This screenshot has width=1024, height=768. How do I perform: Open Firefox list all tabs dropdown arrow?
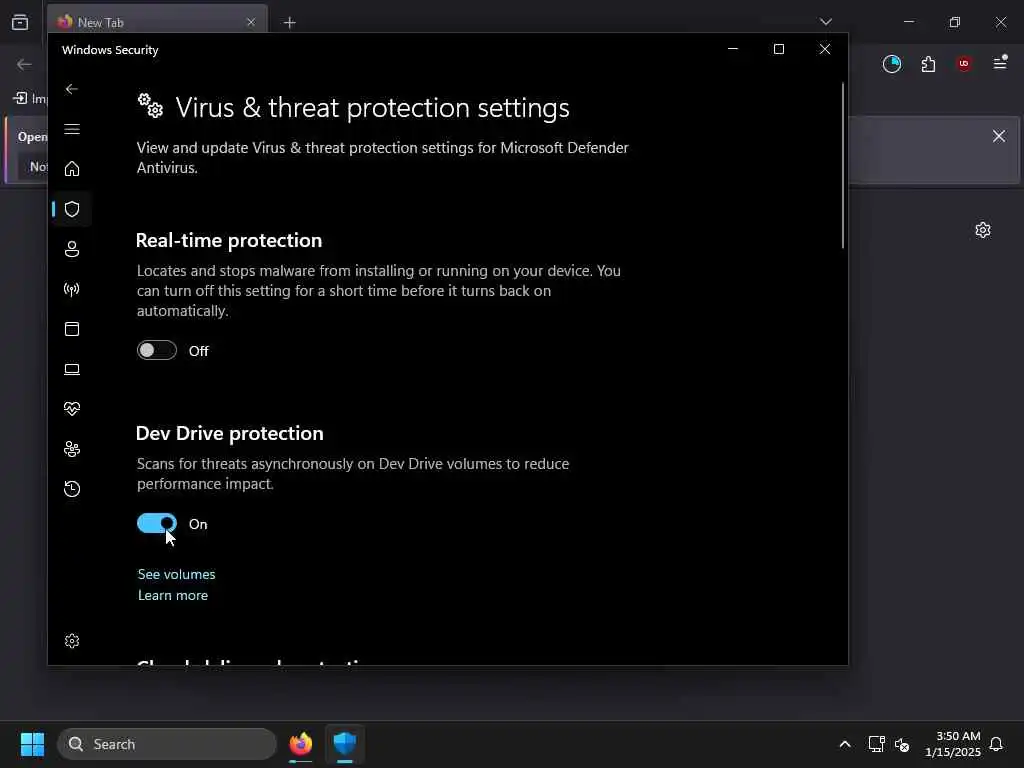coord(825,22)
